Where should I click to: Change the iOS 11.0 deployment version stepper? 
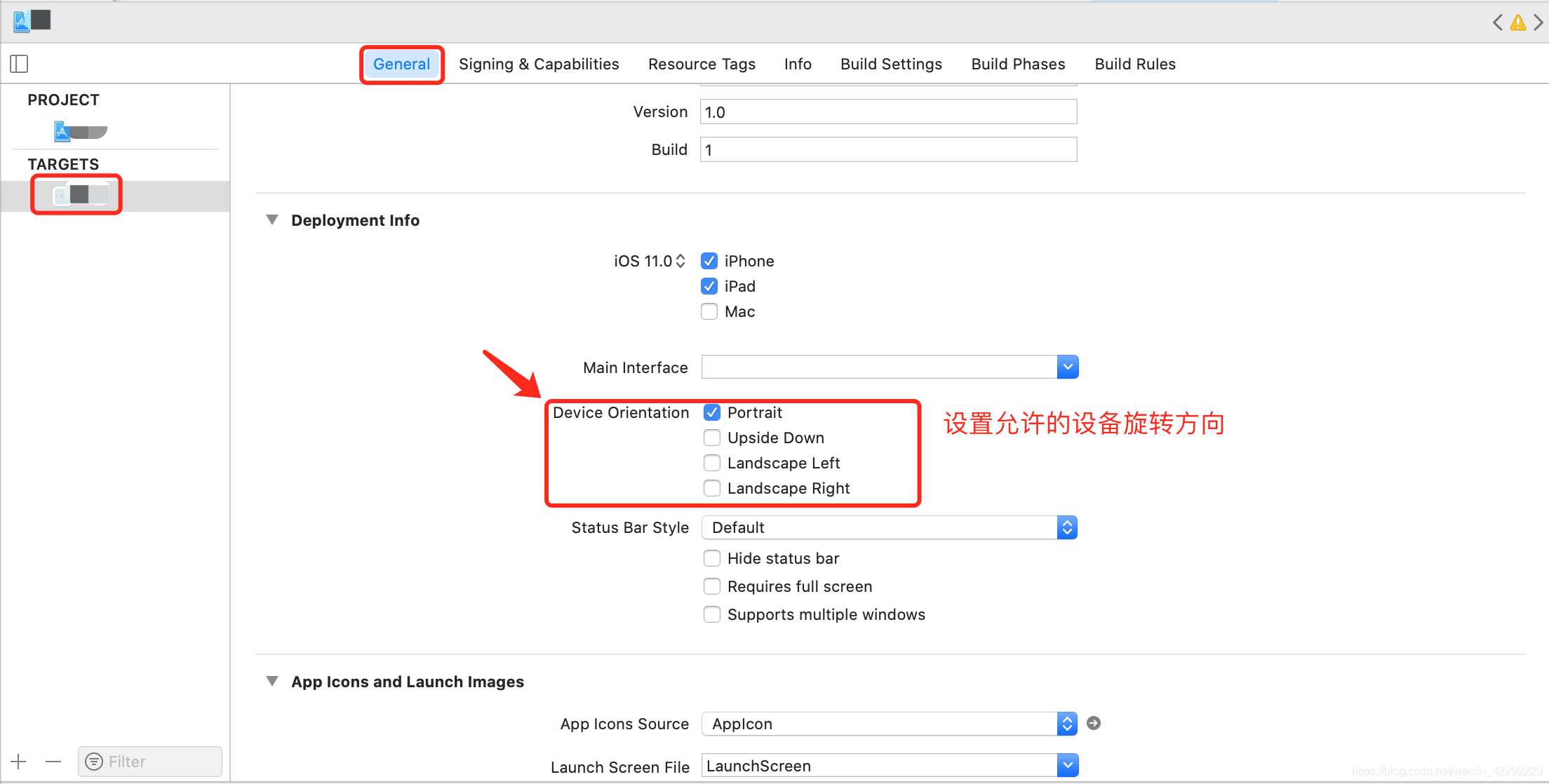tap(679, 261)
